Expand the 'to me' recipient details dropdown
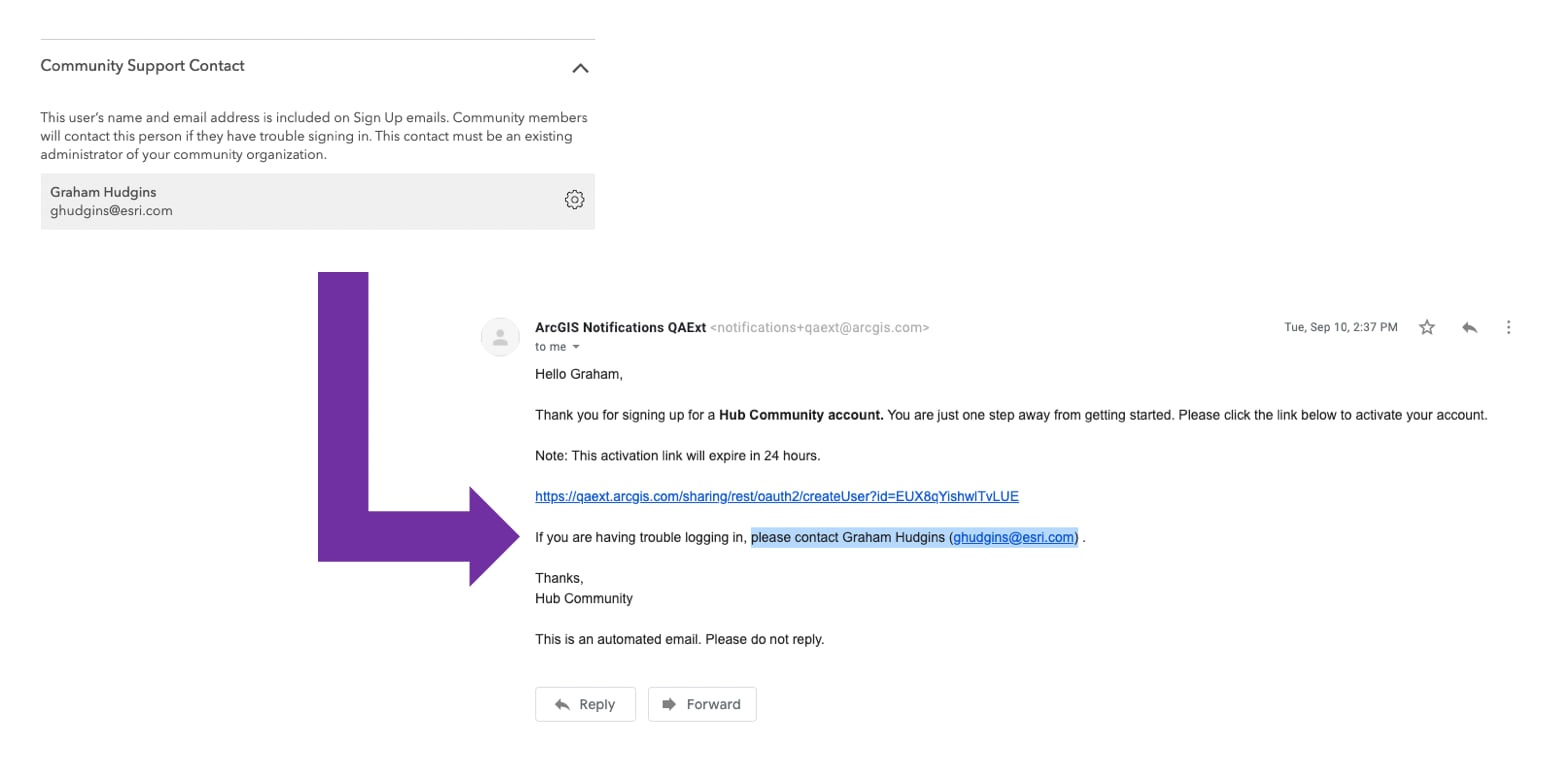 pos(556,346)
